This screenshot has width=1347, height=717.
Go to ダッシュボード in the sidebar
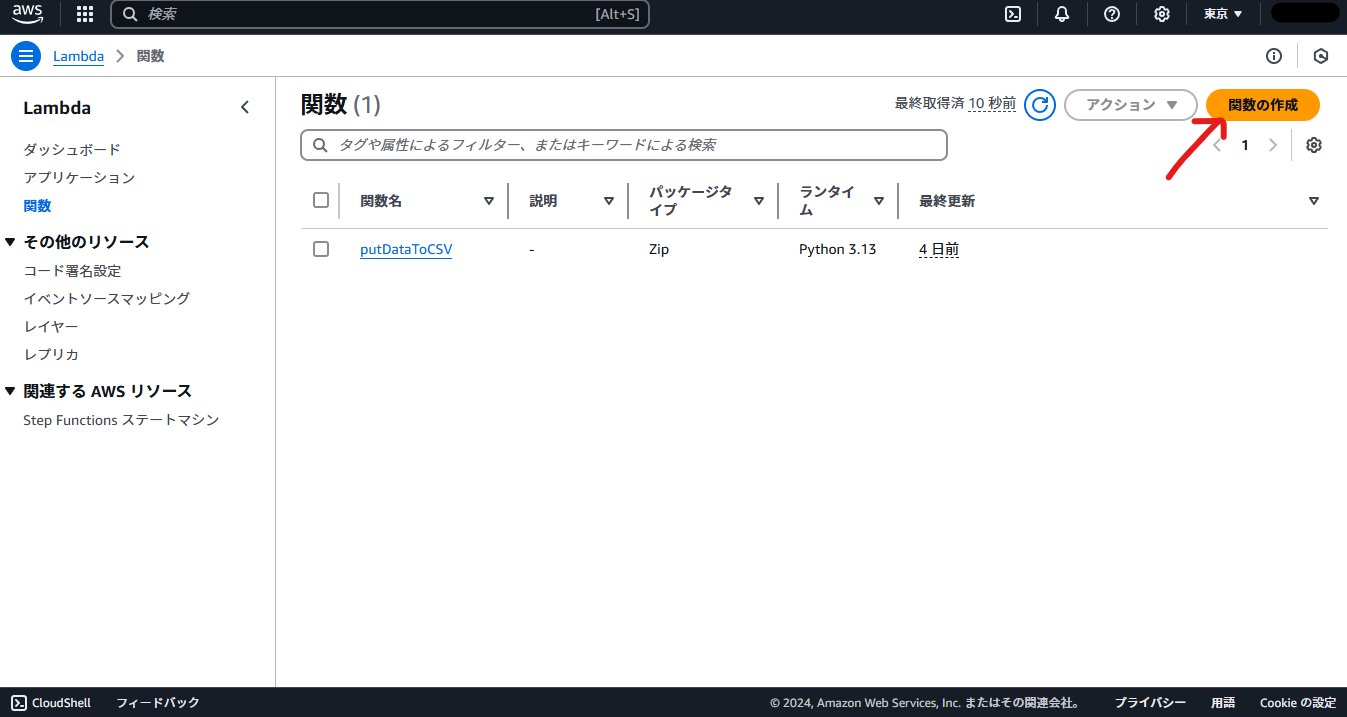[71, 149]
